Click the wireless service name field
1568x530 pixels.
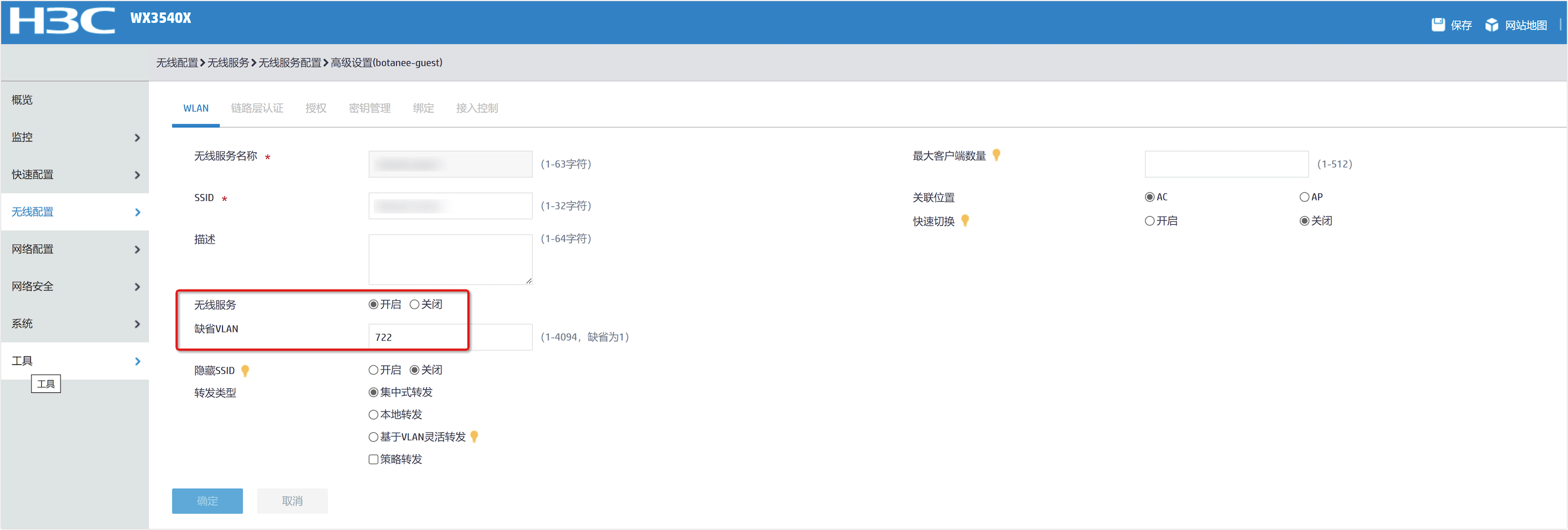(x=450, y=164)
